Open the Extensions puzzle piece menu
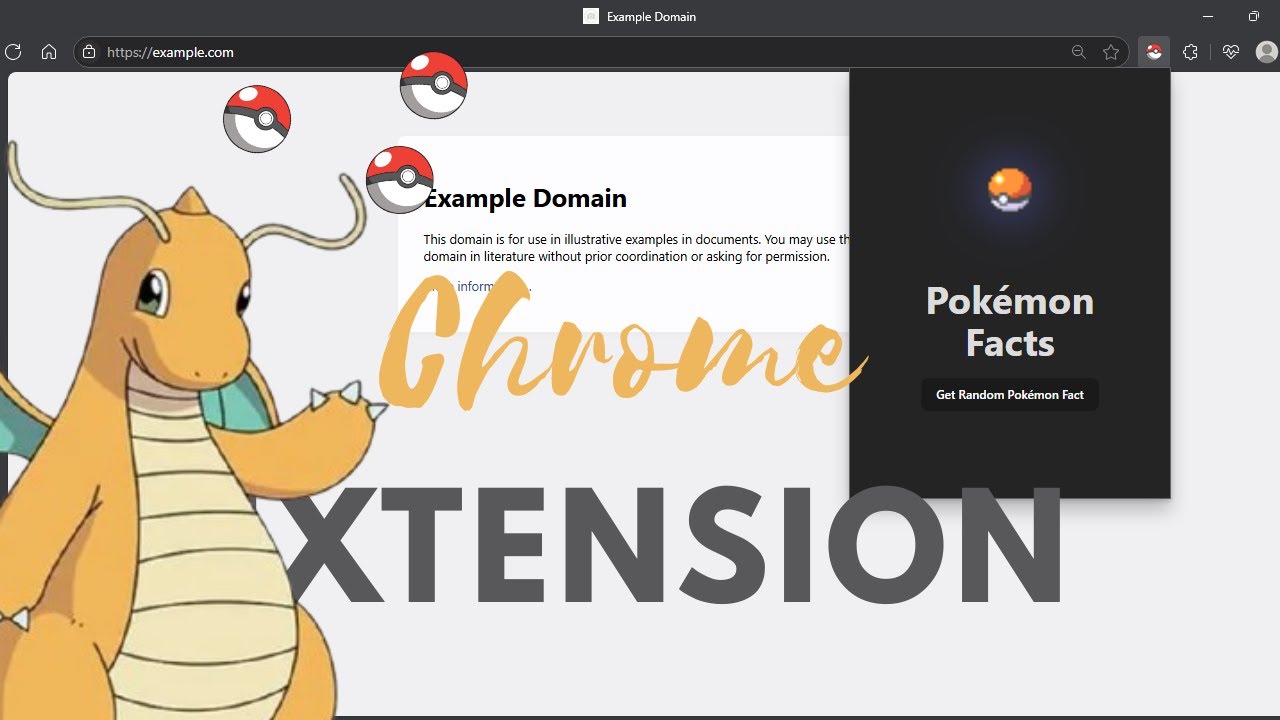This screenshot has width=1280, height=720. (1190, 52)
